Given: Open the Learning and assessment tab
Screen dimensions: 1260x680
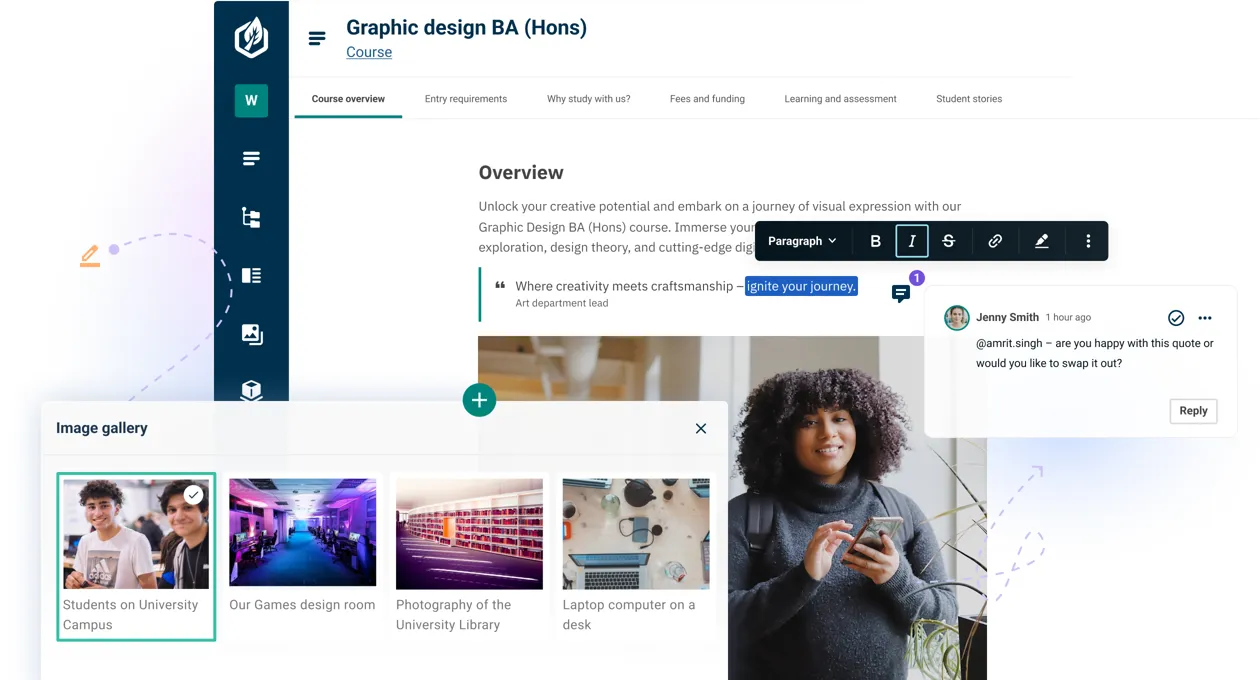Looking at the screenshot, I should 840,99.
